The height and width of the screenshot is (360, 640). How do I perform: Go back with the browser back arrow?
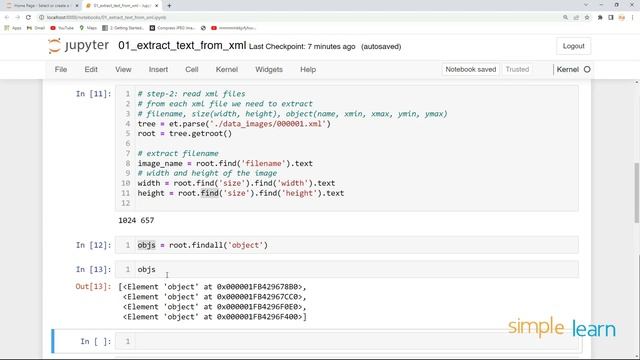coord(7,18)
